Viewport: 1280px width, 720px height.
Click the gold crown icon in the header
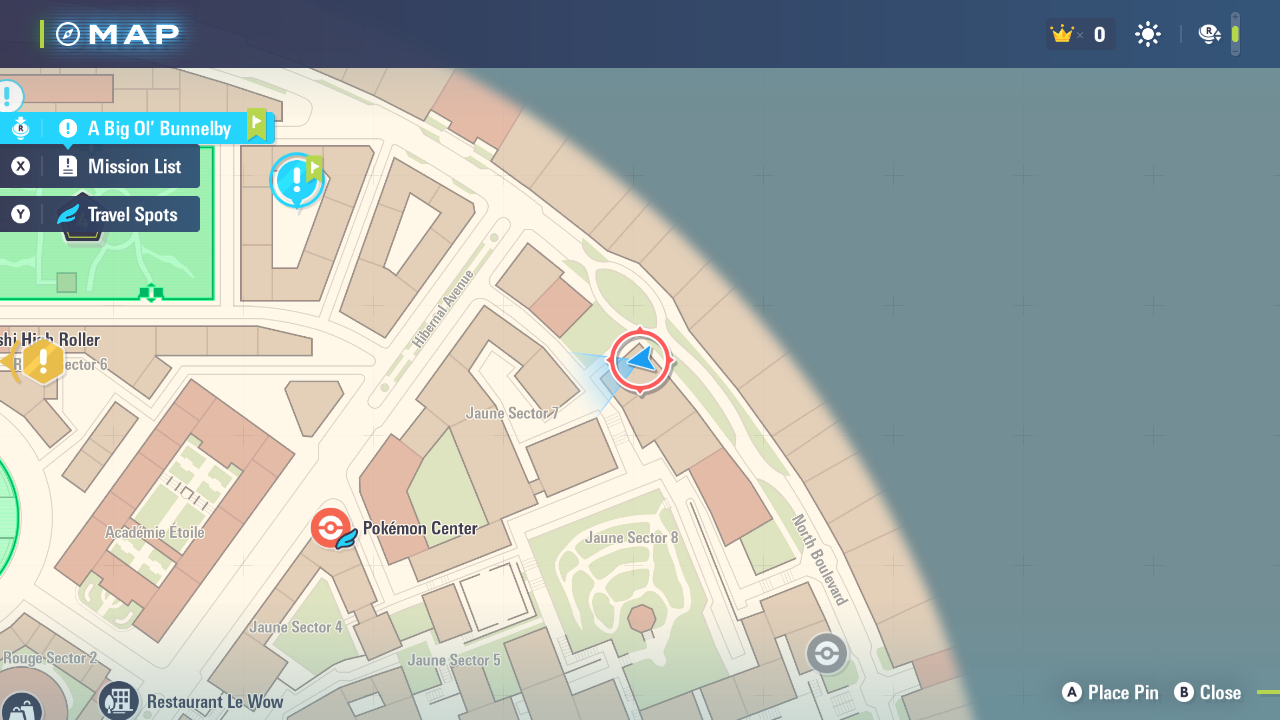(1062, 35)
